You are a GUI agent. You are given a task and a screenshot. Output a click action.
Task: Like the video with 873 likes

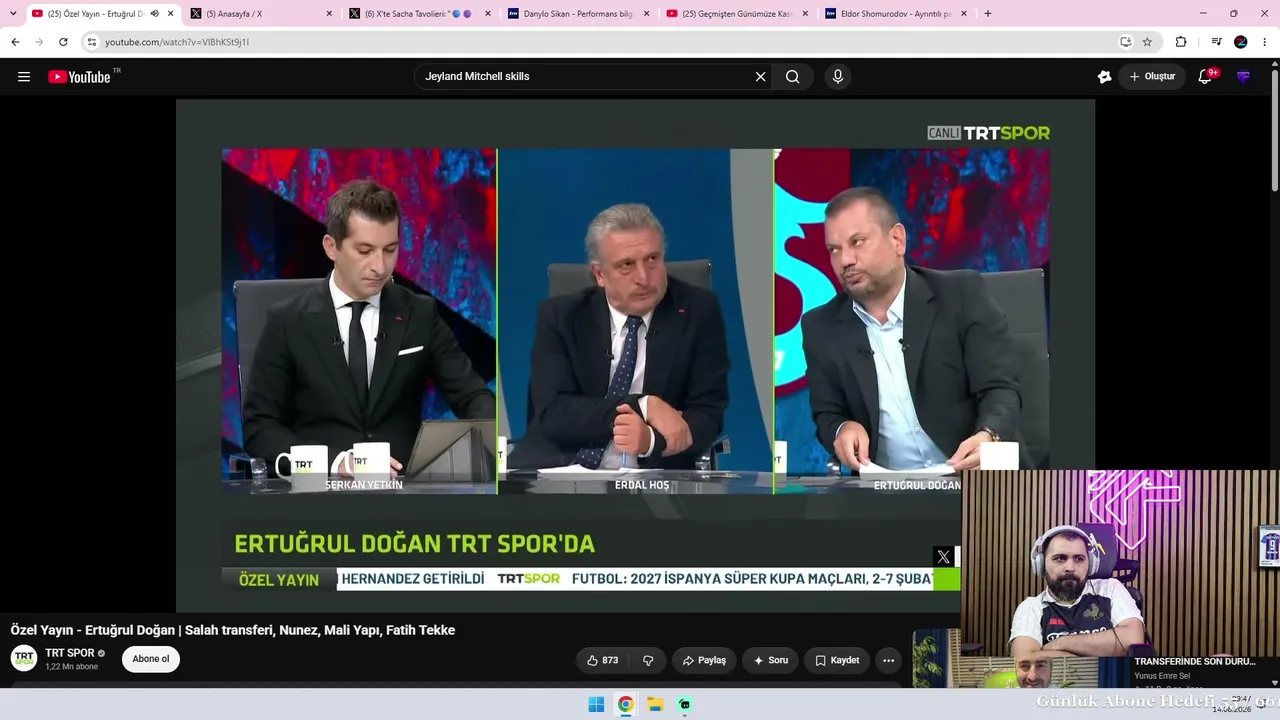point(602,660)
